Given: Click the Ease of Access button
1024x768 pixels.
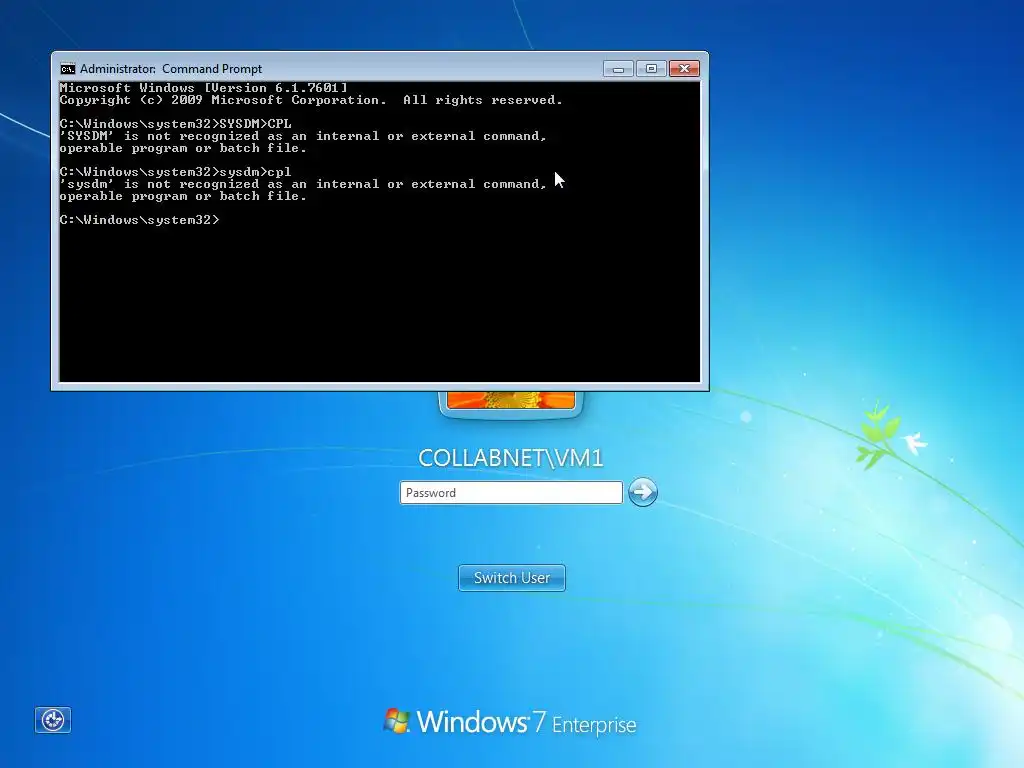Looking at the screenshot, I should point(53,720).
